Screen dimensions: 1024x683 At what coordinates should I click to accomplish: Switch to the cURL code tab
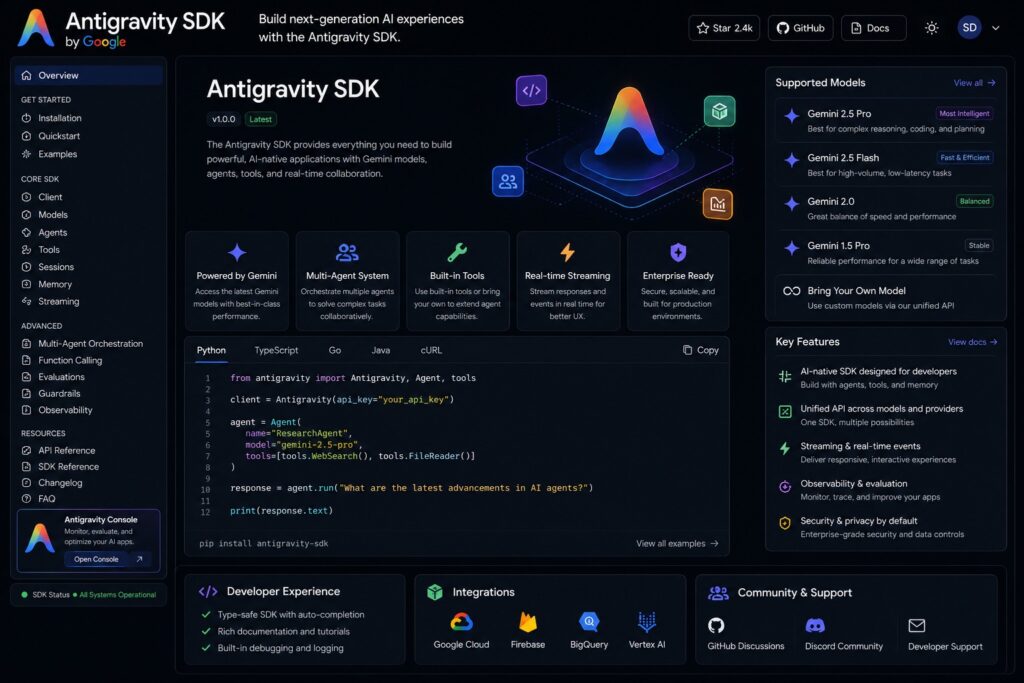pyautogui.click(x=431, y=351)
